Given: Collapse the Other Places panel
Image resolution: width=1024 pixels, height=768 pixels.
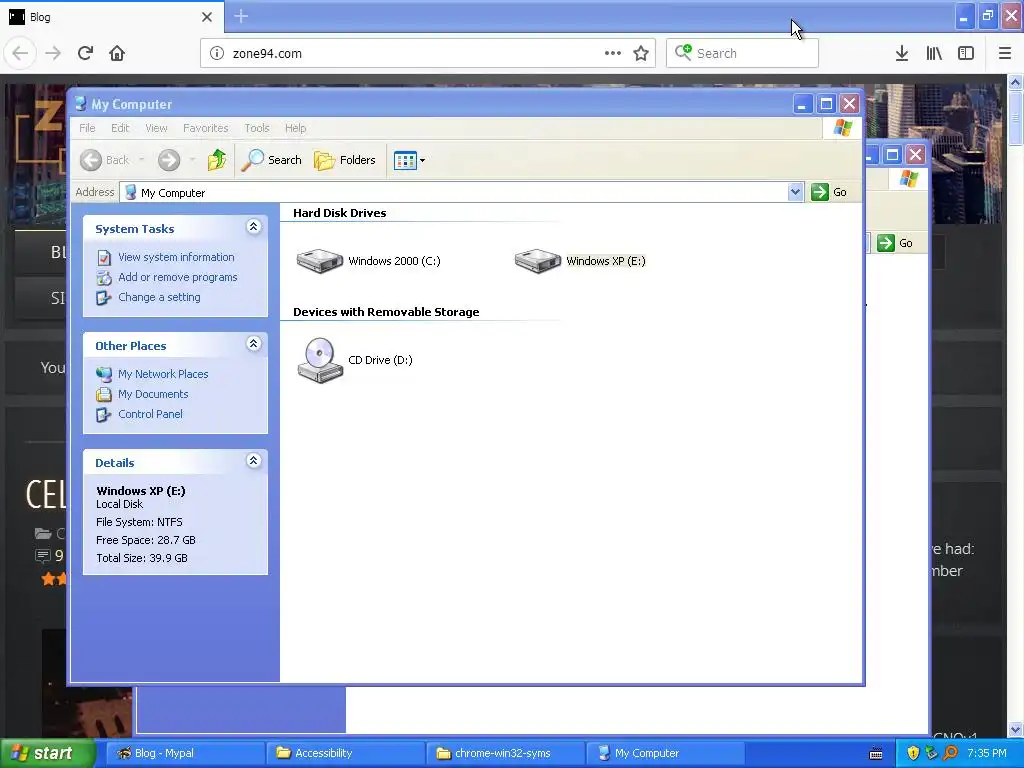Looking at the screenshot, I should tap(253, 344).
